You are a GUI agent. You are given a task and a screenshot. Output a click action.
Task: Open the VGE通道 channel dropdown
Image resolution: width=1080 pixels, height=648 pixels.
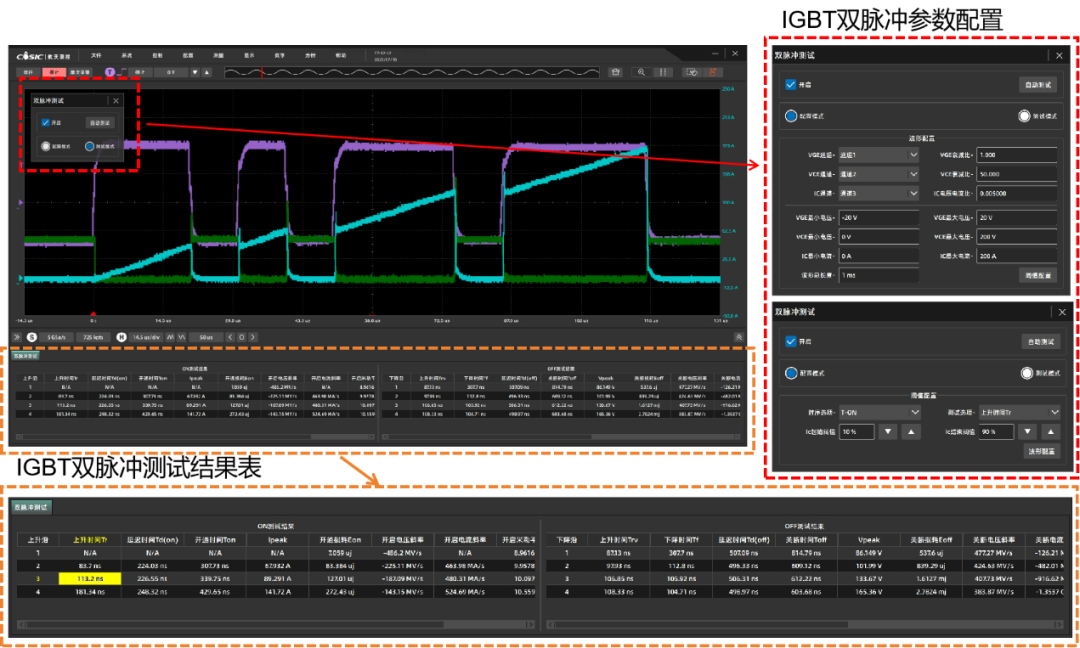tap(878, 155)
